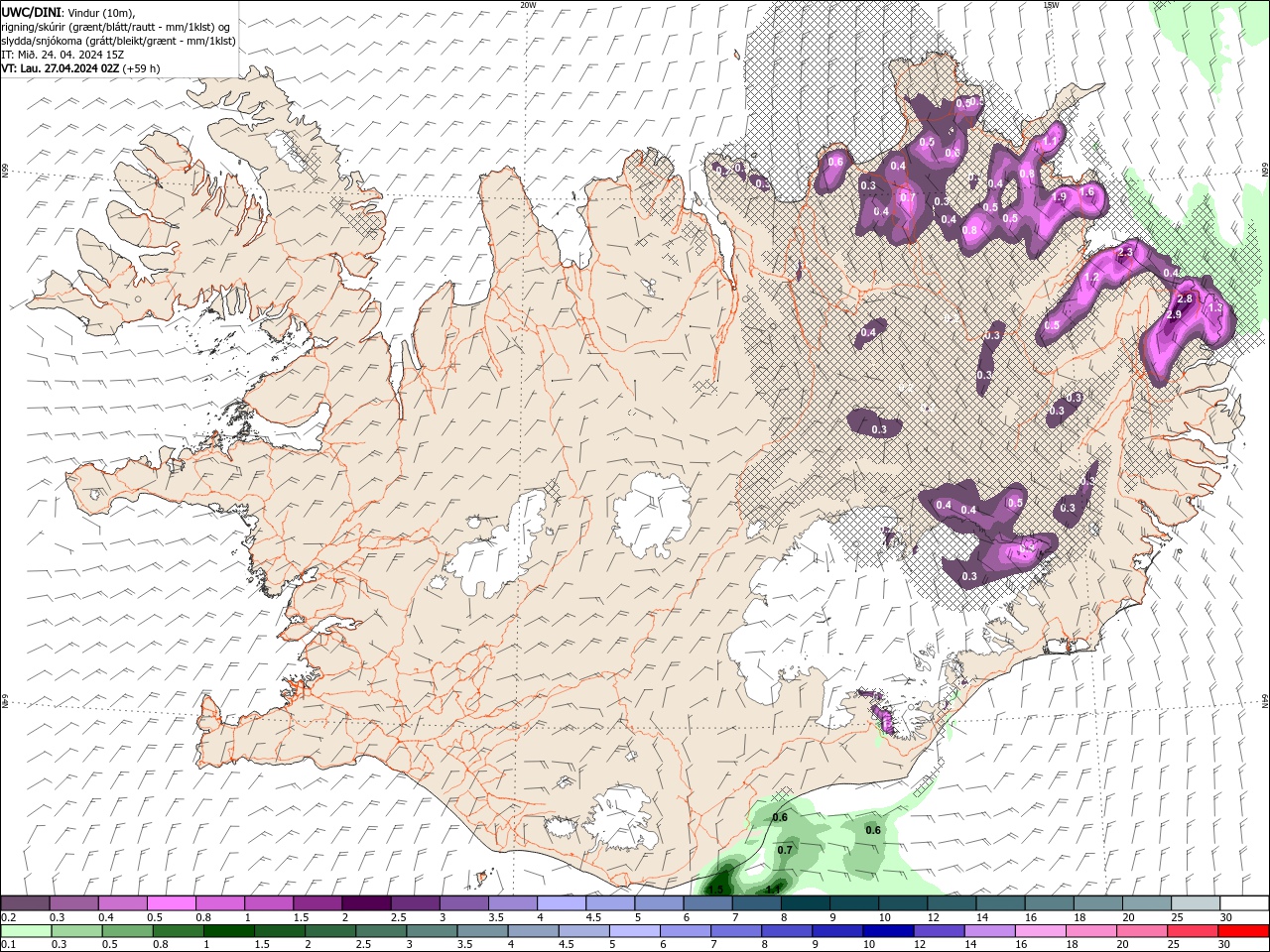Viewport: 1270px width, 952px height.
Task: Click the '15W' longitude label
Action: tap(1051, 5)
